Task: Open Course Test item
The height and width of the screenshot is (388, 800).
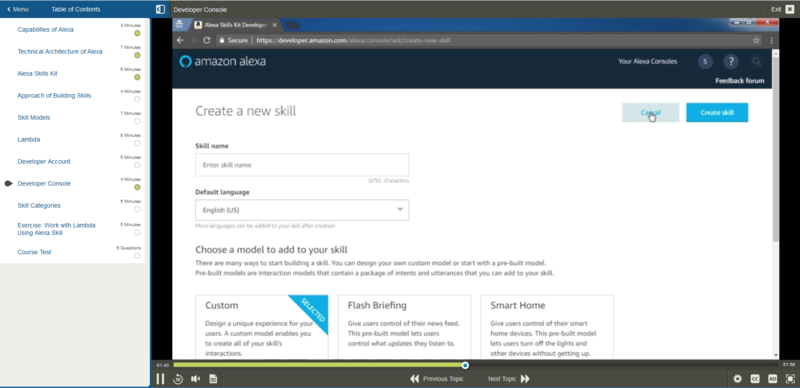Action: pyautogui.click(x=34, y=252)
